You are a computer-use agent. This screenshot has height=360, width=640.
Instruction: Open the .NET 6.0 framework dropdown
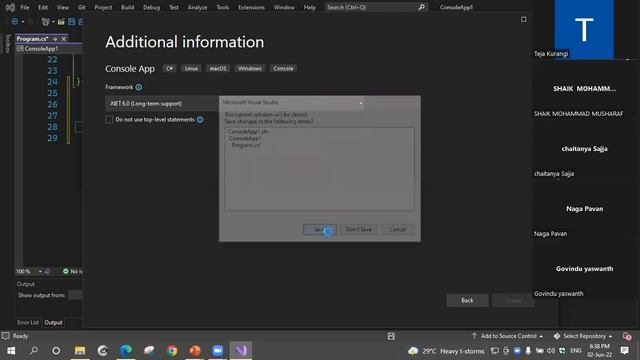235,104
